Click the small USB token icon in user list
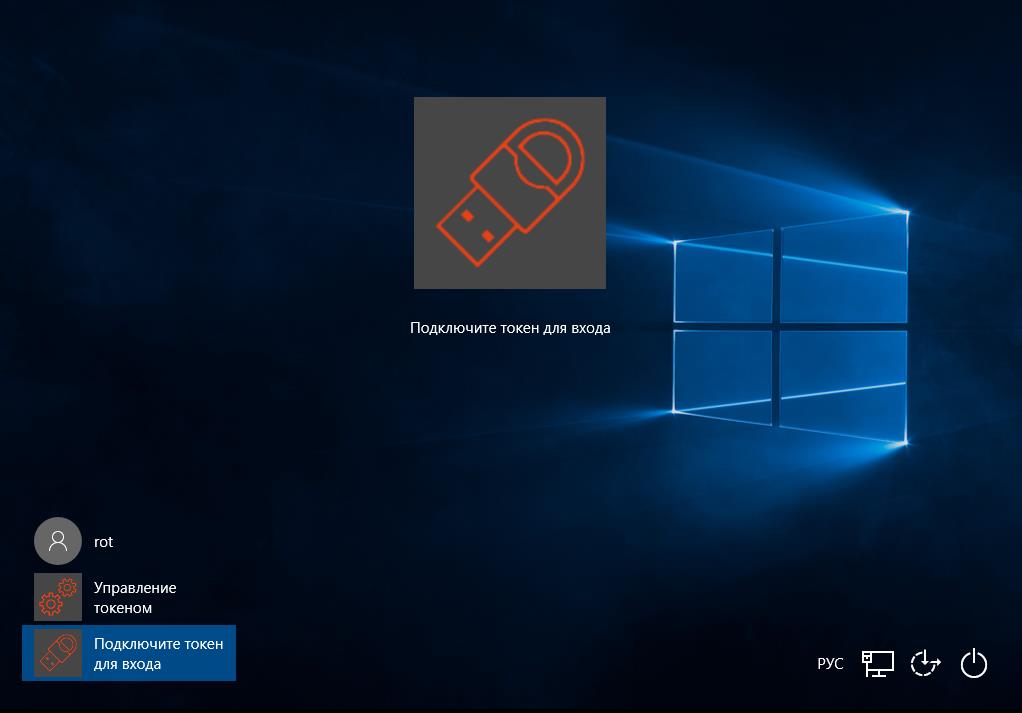The height and width of the screenshot is (713, 1022). 58,653
